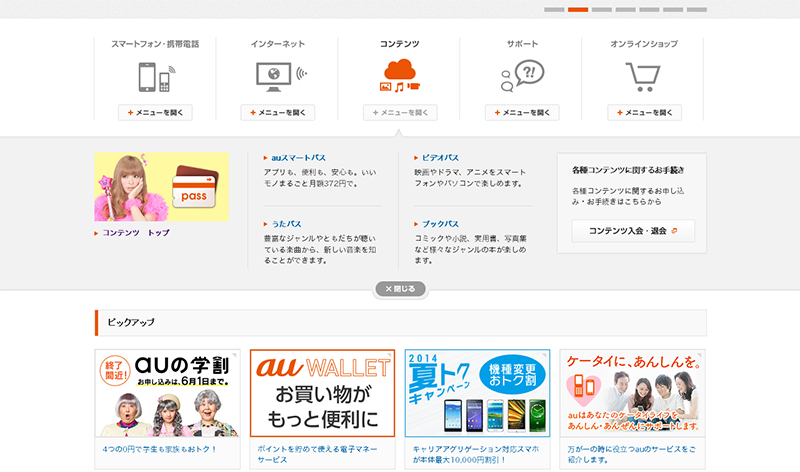Close the menu with the 閉じる button

click(x=400, y=289)
